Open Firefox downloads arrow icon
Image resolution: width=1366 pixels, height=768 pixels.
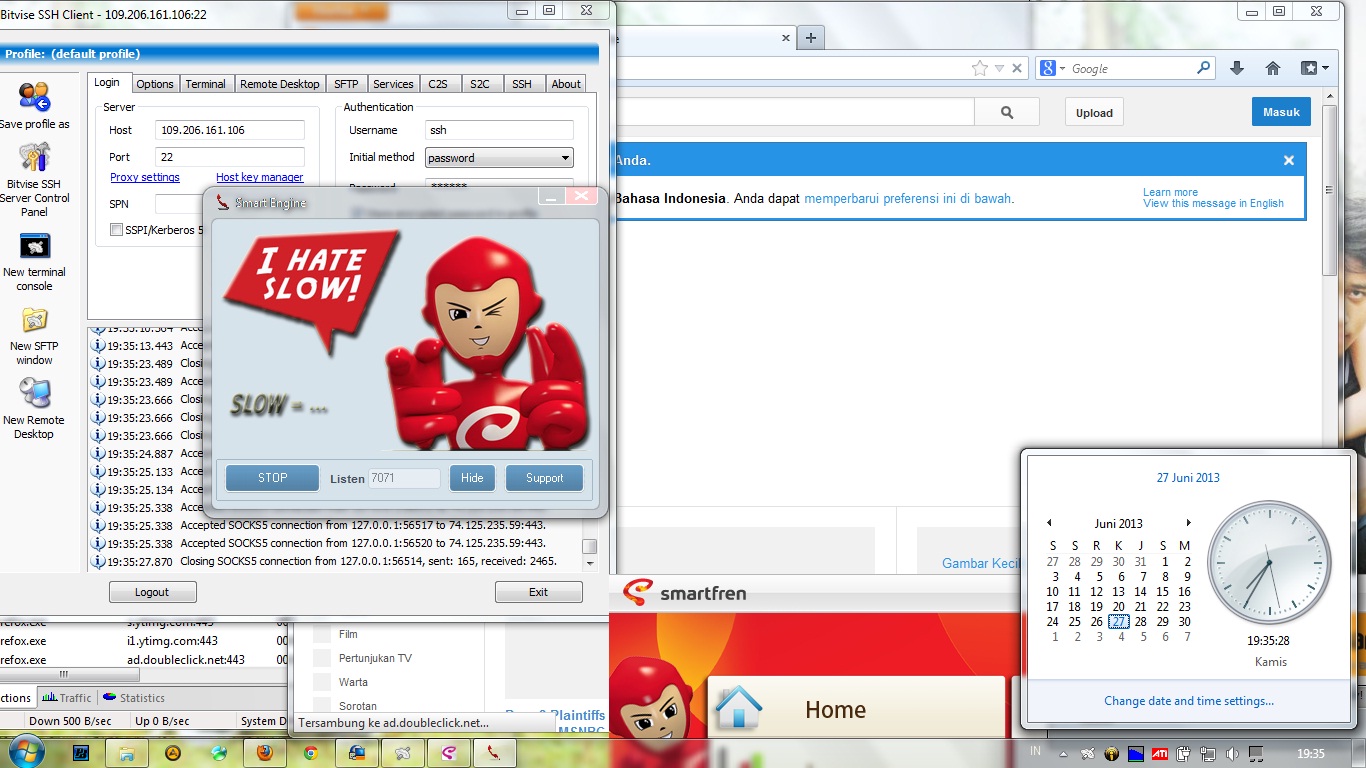pyautogui.click(x=1237, y=68)
